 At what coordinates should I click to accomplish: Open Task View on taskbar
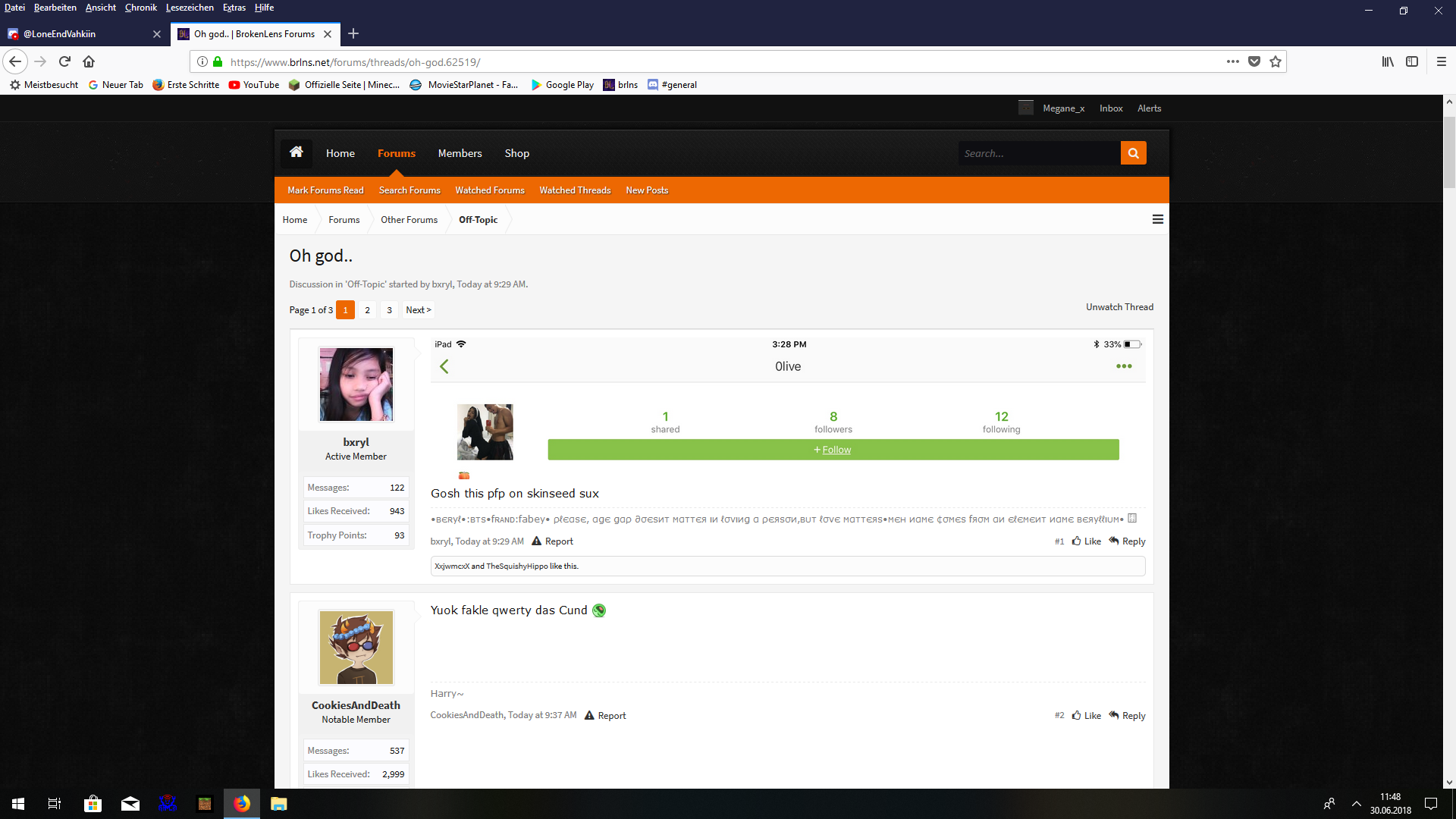click(55, 804)
